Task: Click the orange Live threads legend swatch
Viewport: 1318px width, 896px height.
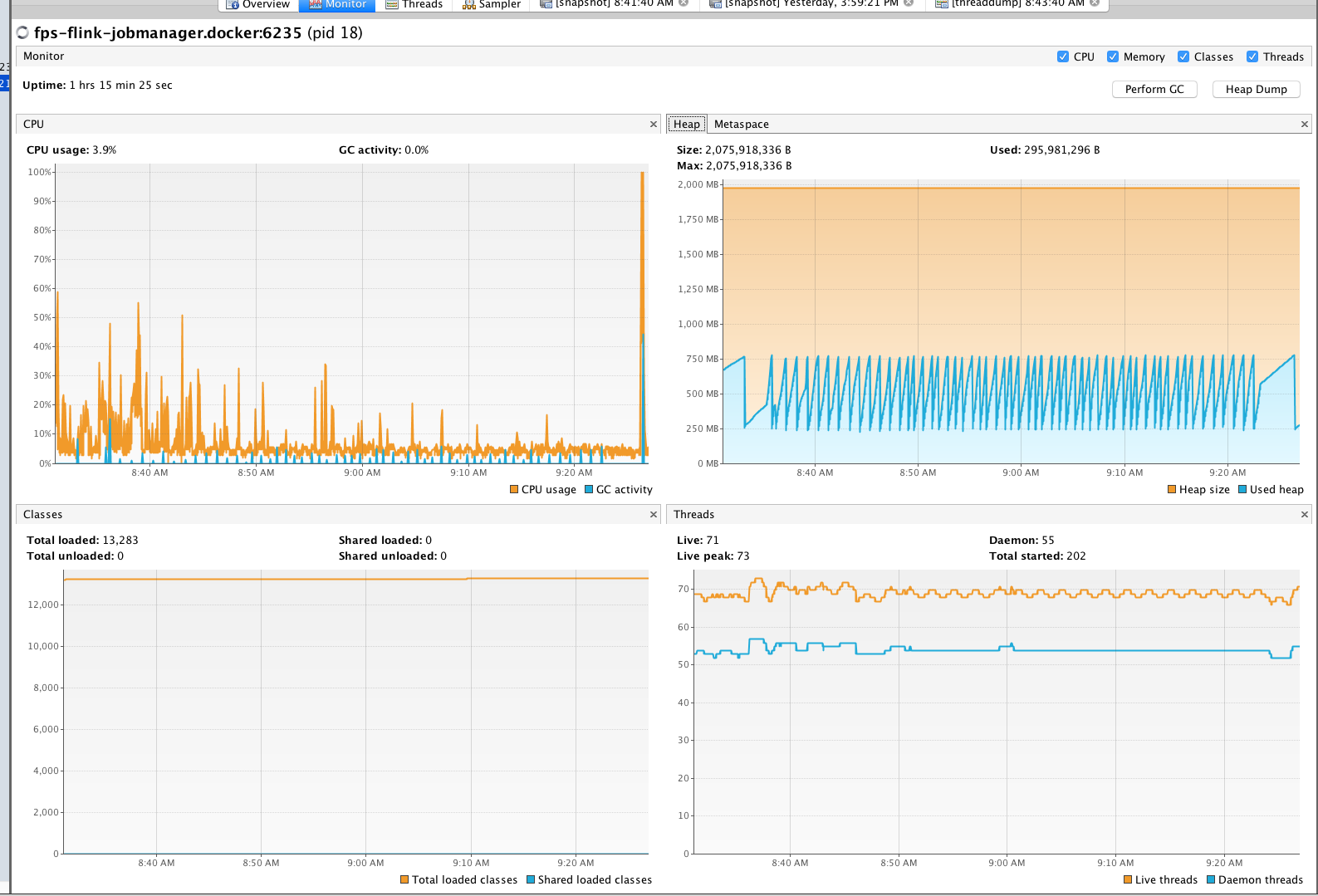Action: [1128, 880]
